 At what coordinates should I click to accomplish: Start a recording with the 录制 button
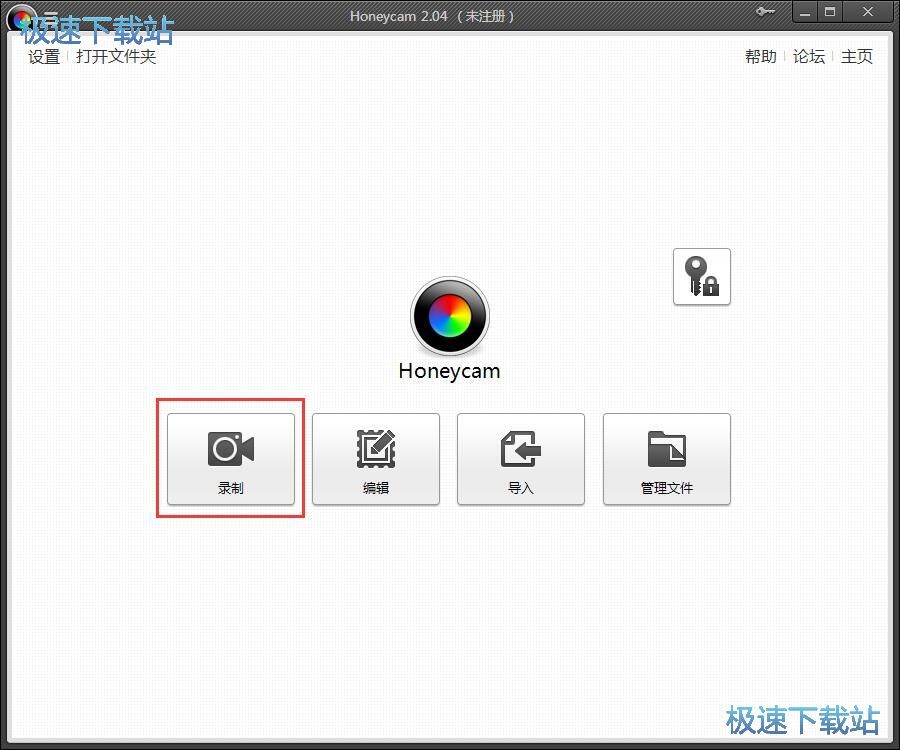point(231,459)
